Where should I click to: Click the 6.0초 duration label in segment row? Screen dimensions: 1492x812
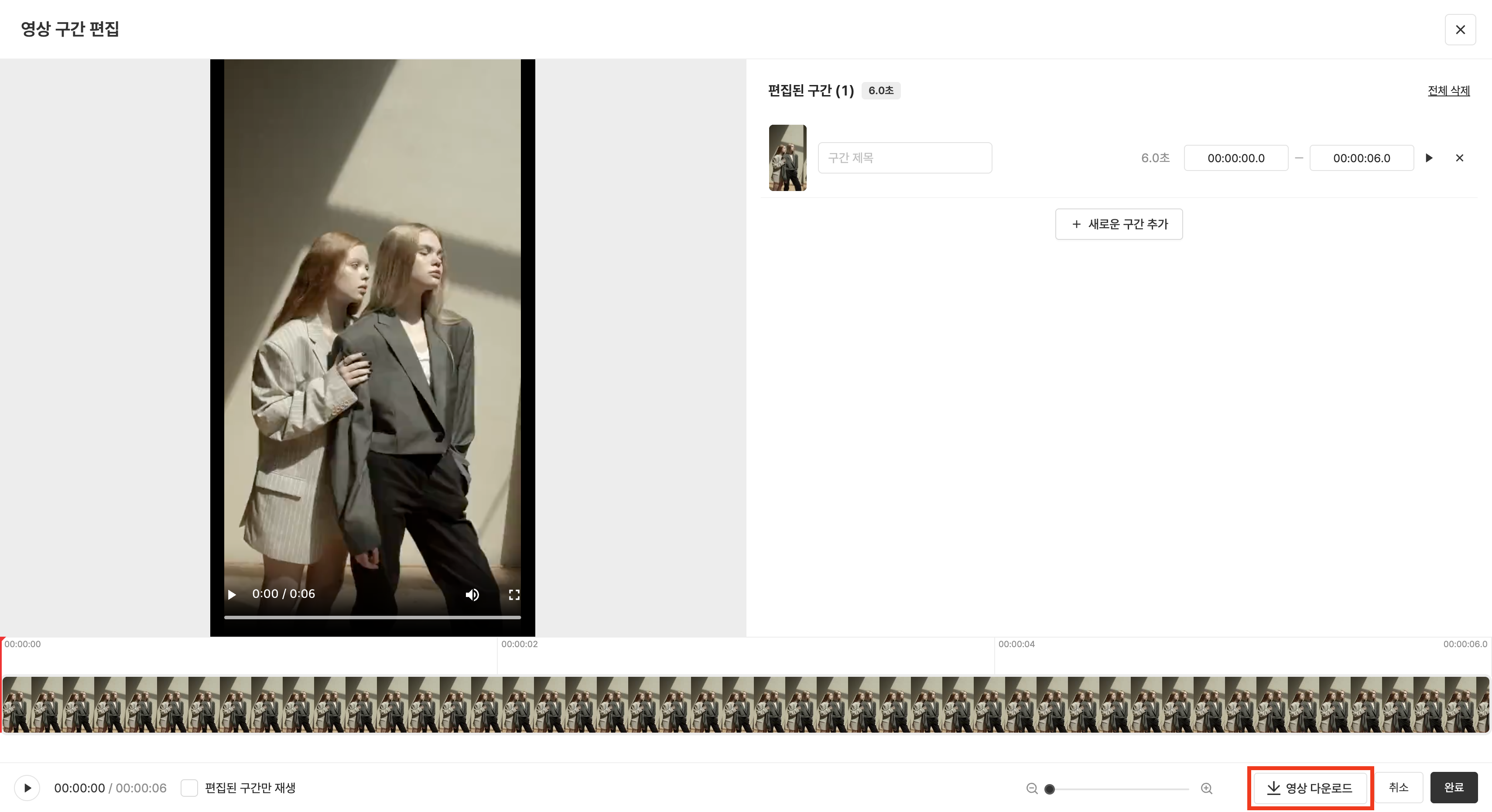point(1156,158)
